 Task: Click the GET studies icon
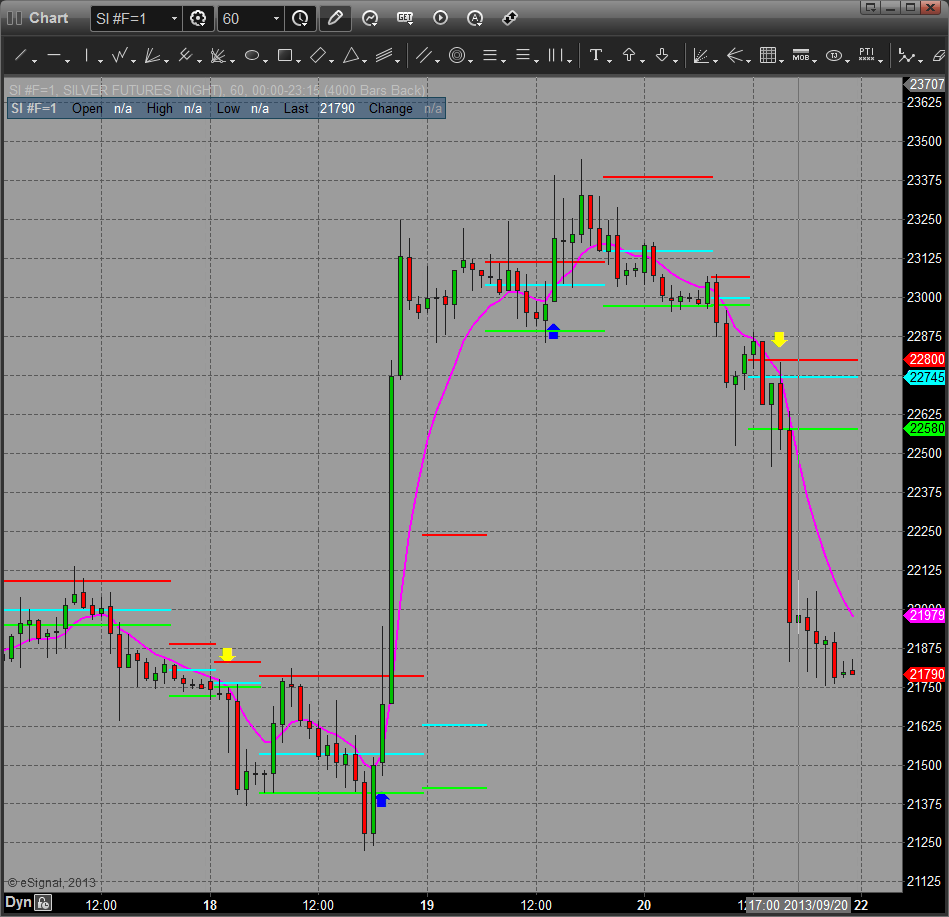(404, 18)
